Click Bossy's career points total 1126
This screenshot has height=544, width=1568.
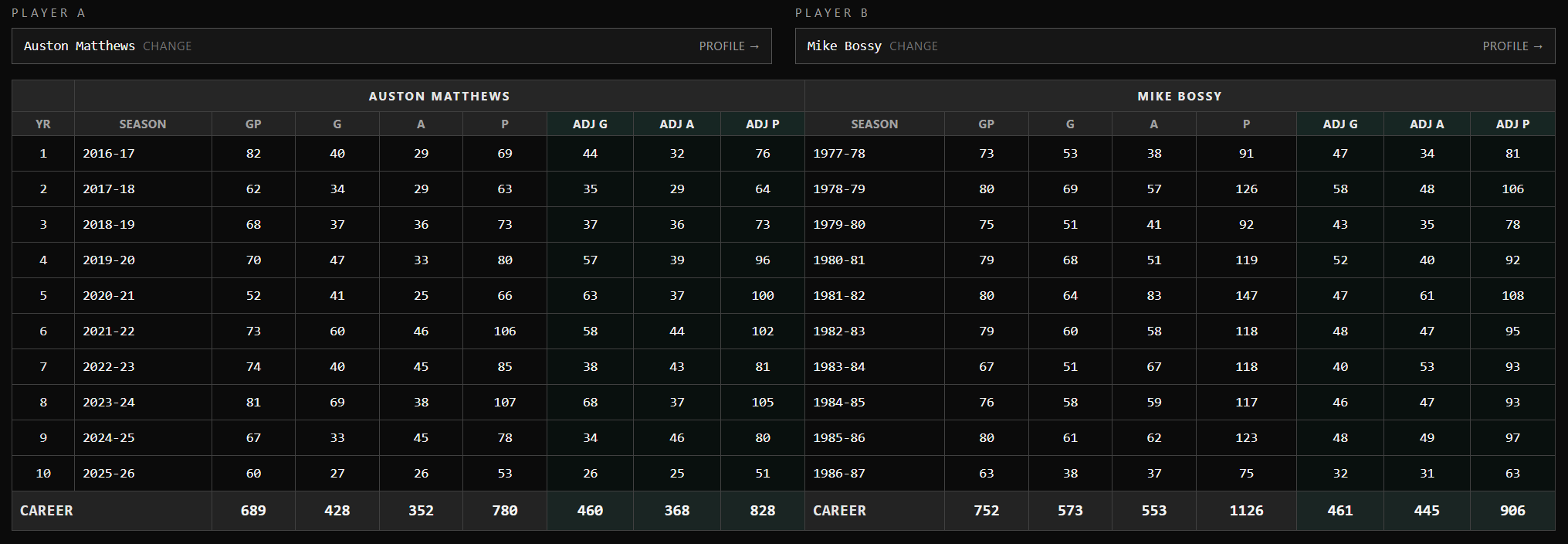click(x=1246, y=511)
